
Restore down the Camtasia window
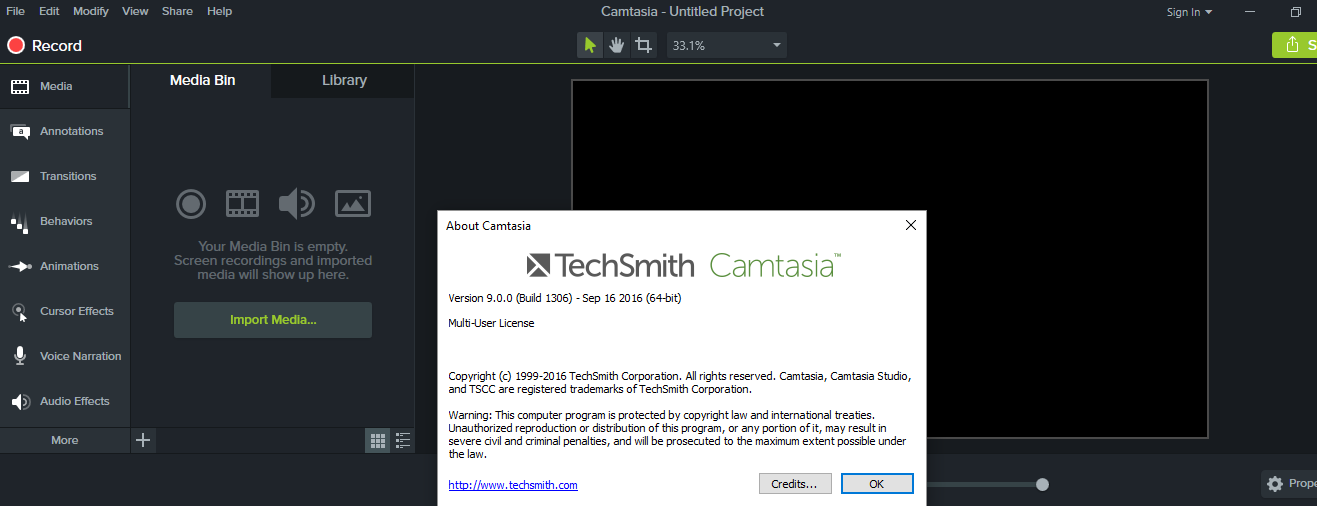coord(1296,12)
